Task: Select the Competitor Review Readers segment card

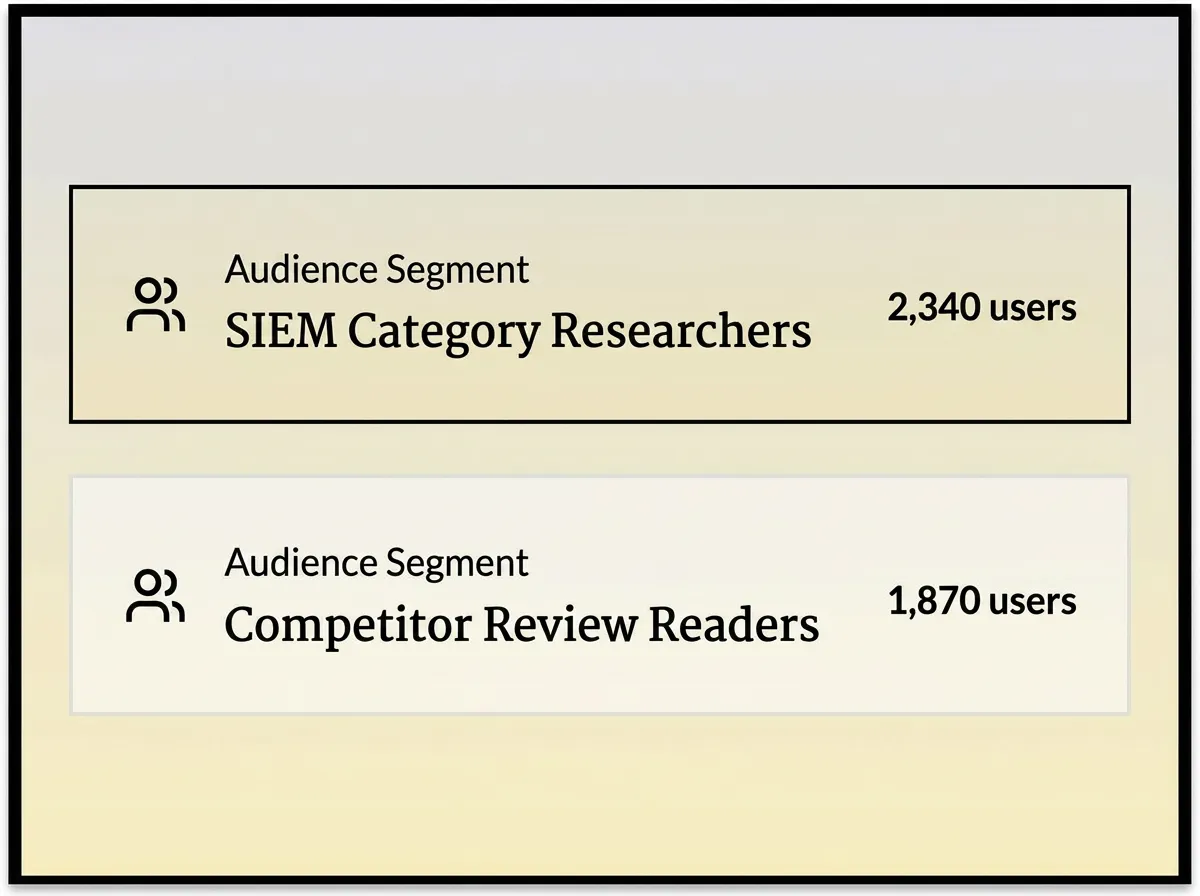Action: pyautogui.click(x=600, y=596)
